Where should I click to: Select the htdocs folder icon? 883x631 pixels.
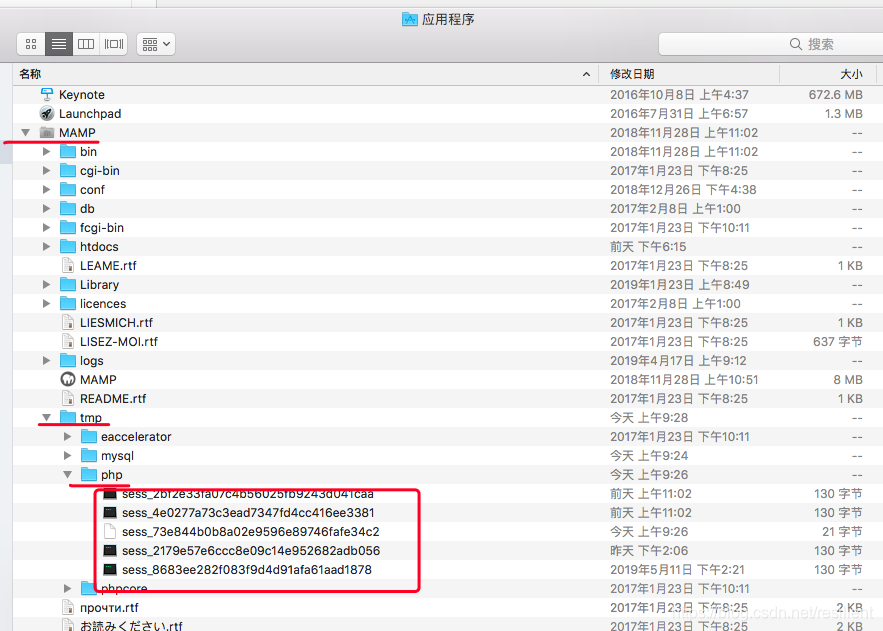68,247
